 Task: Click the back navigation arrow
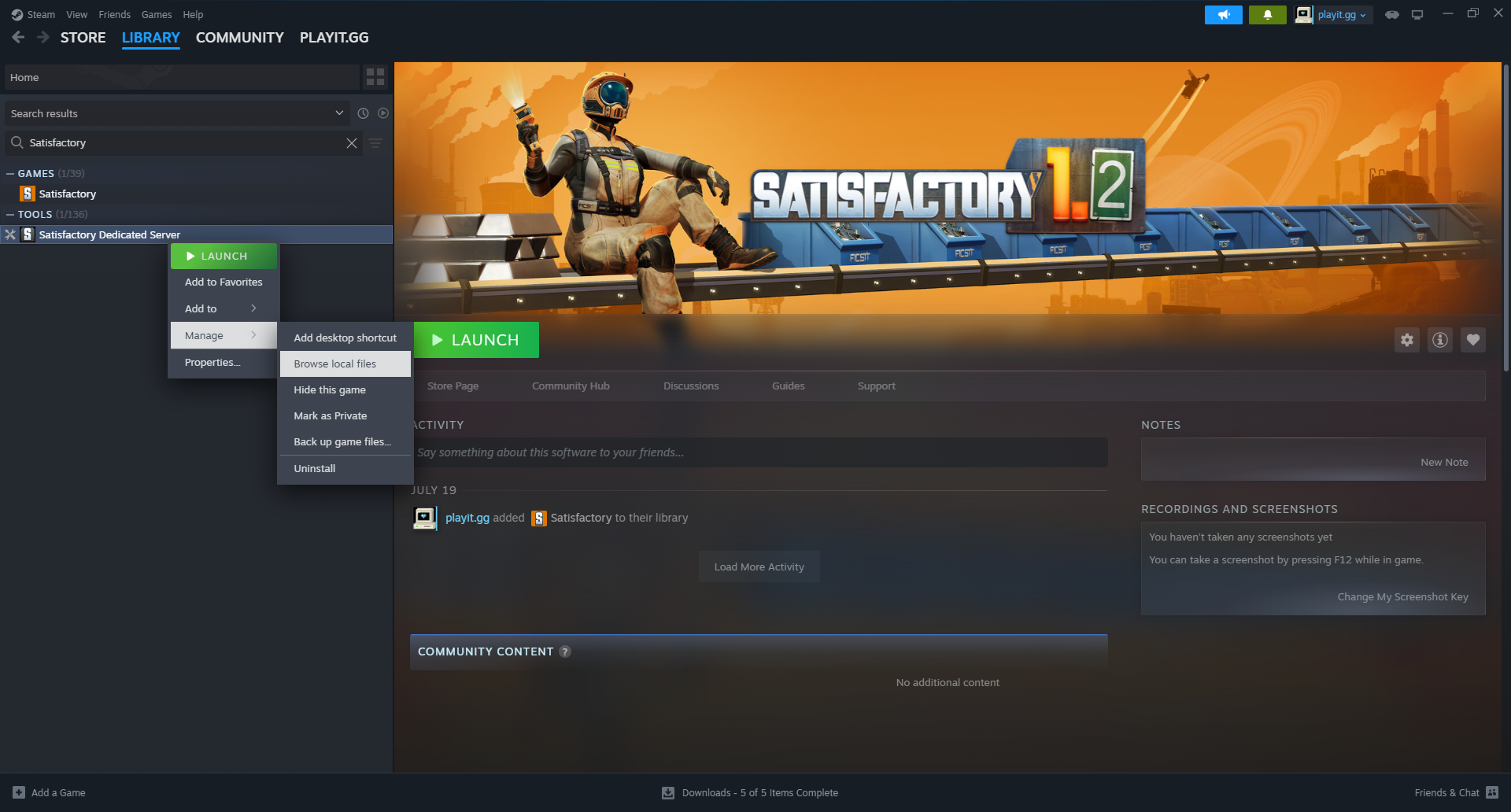pos(18,37)
